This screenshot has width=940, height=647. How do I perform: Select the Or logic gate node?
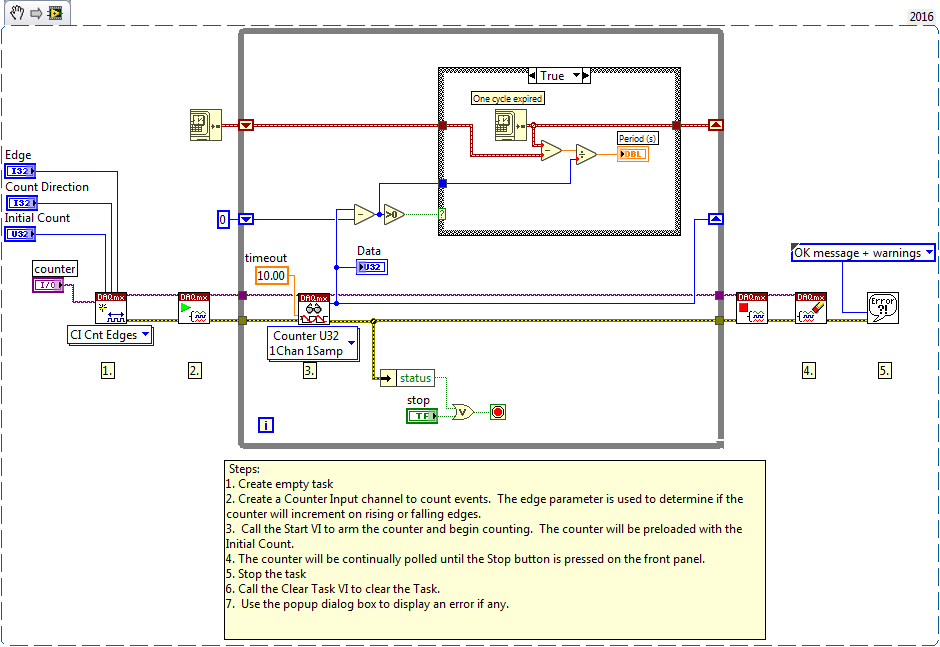pos(463,411)
